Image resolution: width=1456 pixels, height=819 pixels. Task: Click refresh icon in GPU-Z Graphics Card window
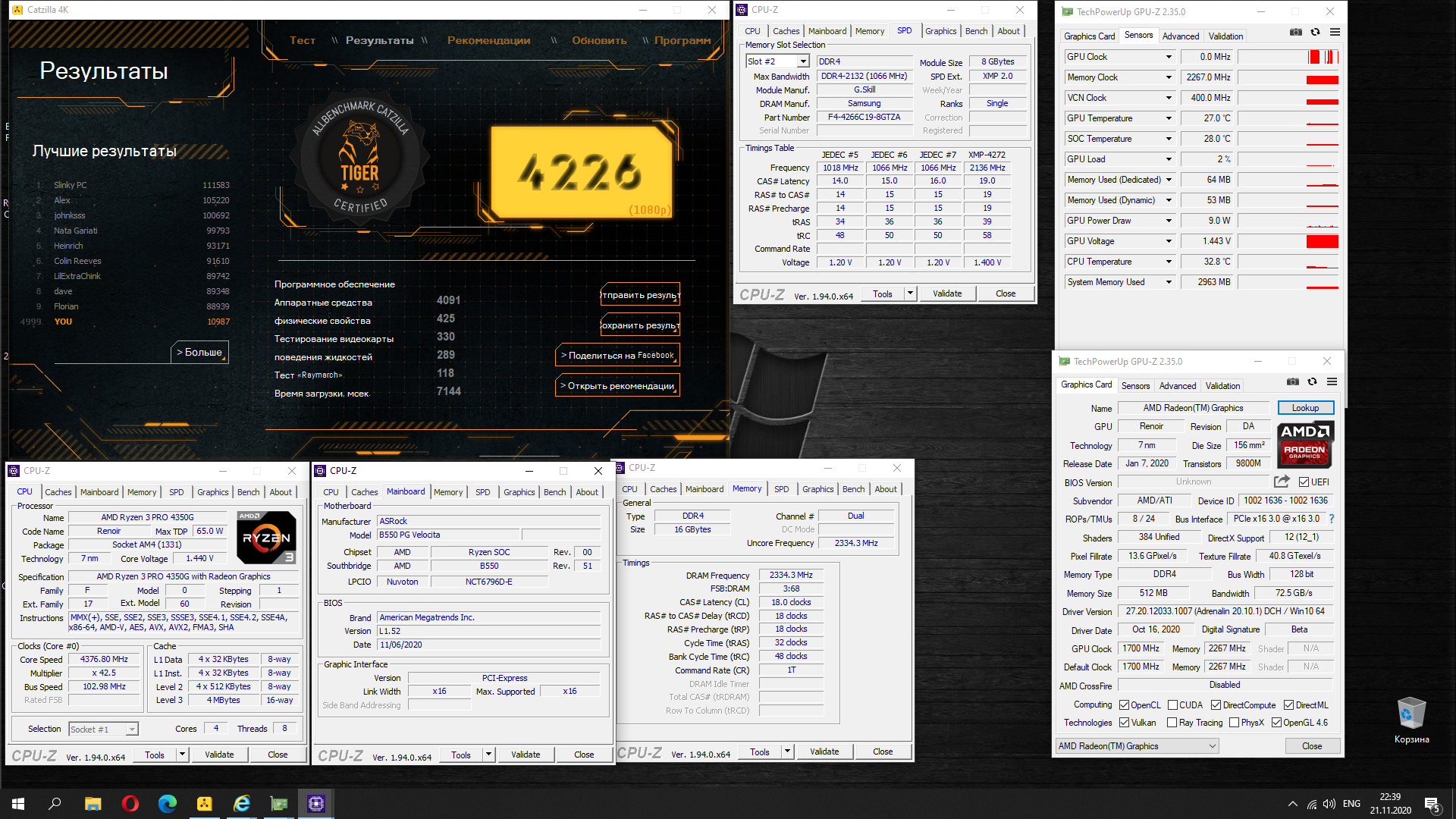click(x=1312, y=381)
